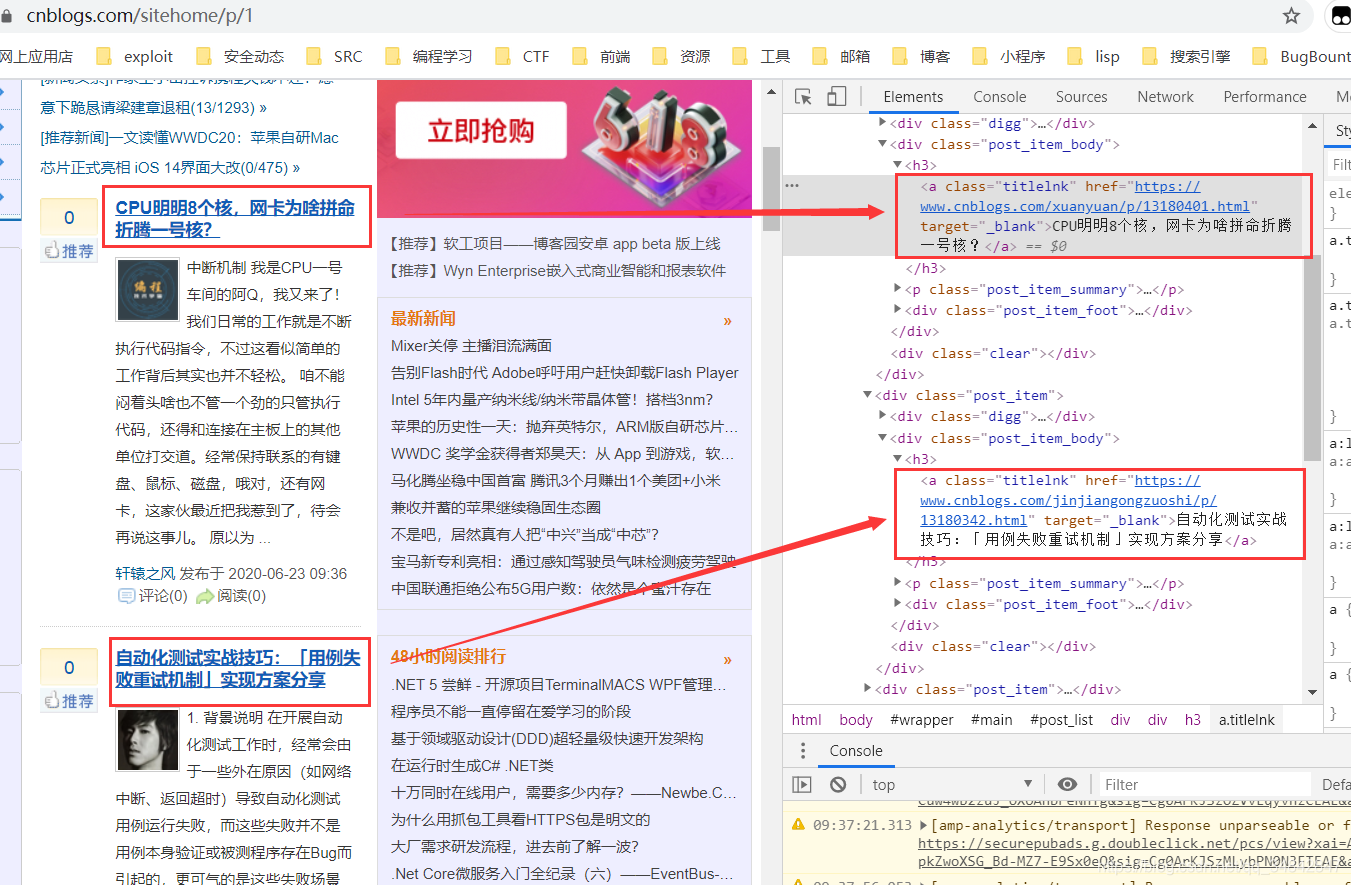The width and height of the screenshot is (1351, 885).
Task: Click the Elements panel scrollbar up arrow
Action: pyautogui.click(x=1313, y=125)
